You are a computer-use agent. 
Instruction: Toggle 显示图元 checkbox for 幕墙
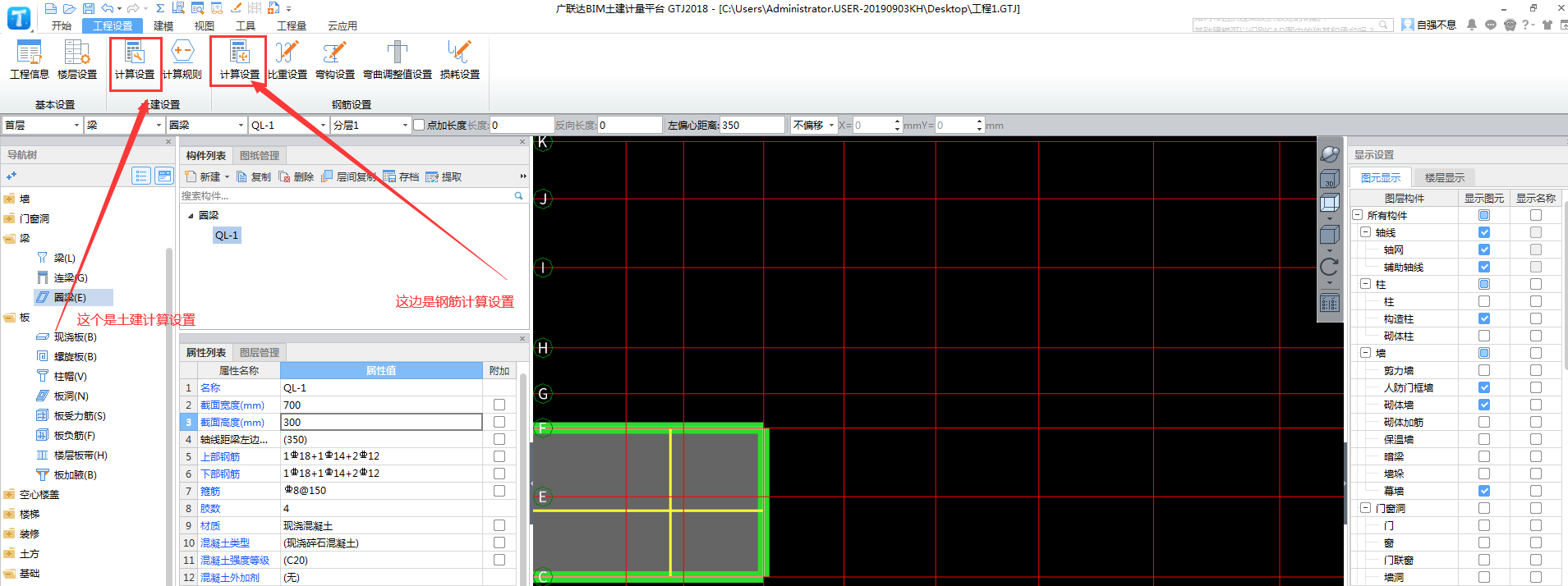(x=1484, y=491)
